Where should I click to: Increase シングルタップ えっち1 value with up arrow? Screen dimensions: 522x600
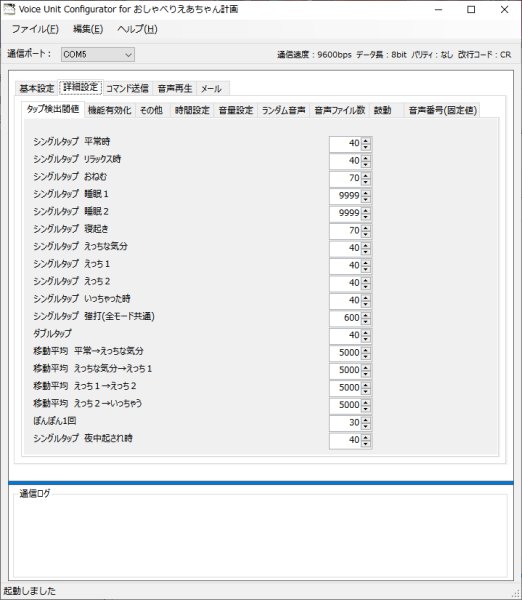[366, 263]
